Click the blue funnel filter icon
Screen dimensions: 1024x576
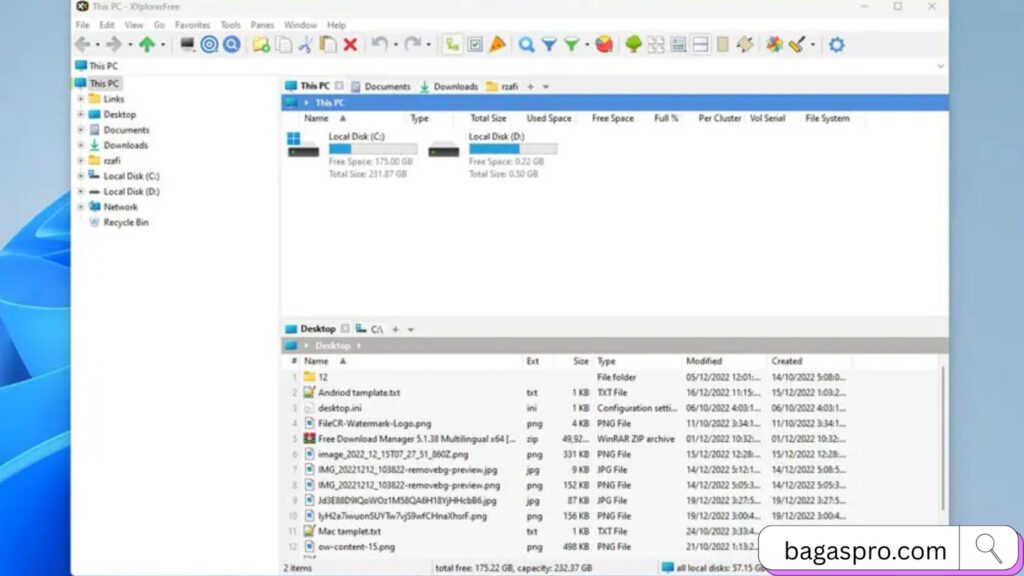tap(549, 44)
